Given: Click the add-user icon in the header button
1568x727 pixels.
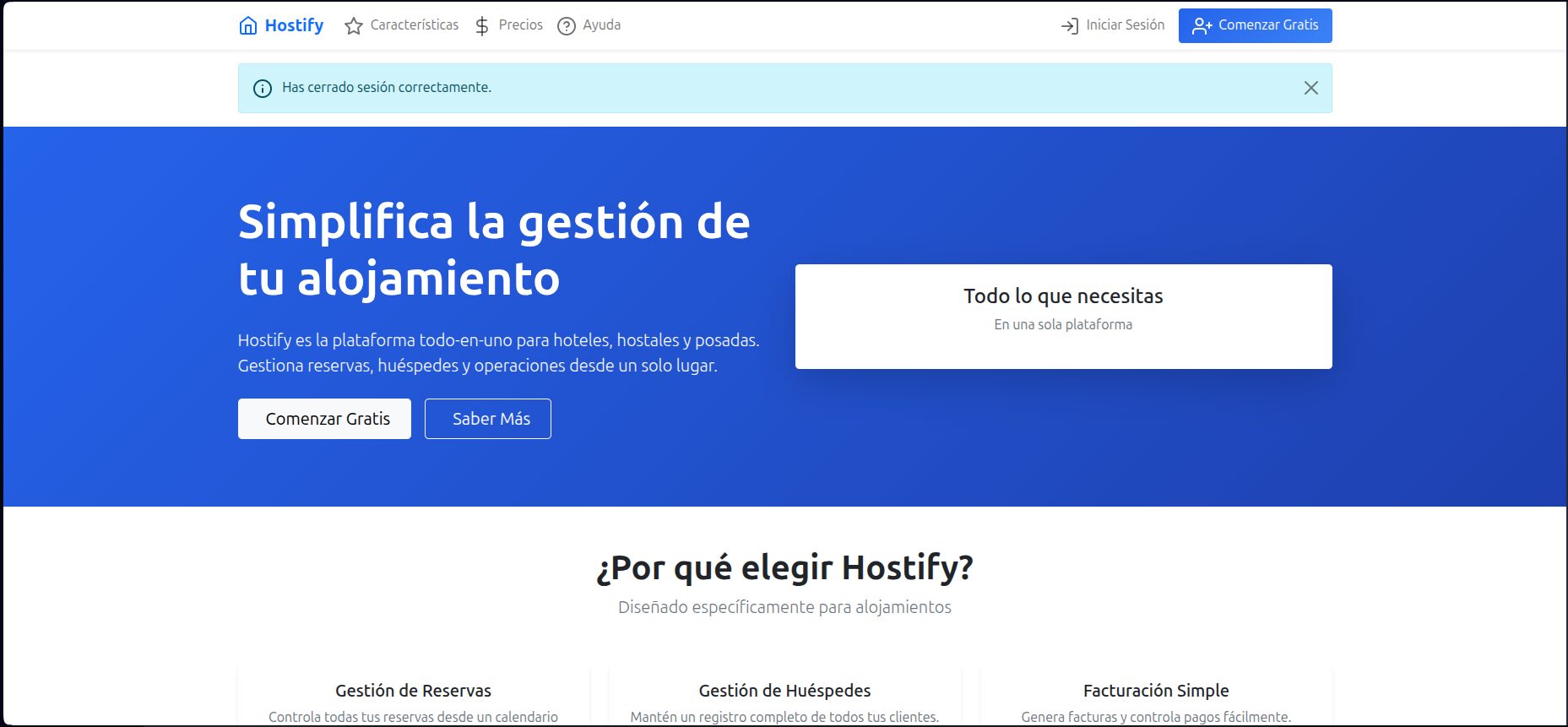Looking at the screenshot, I should click(1202, 26).
